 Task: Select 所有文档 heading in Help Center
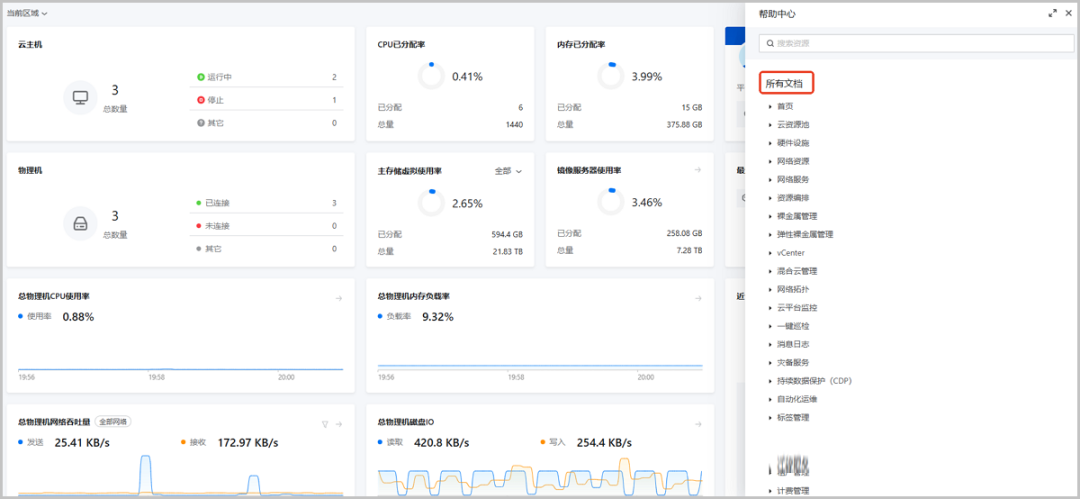(784, 83)
